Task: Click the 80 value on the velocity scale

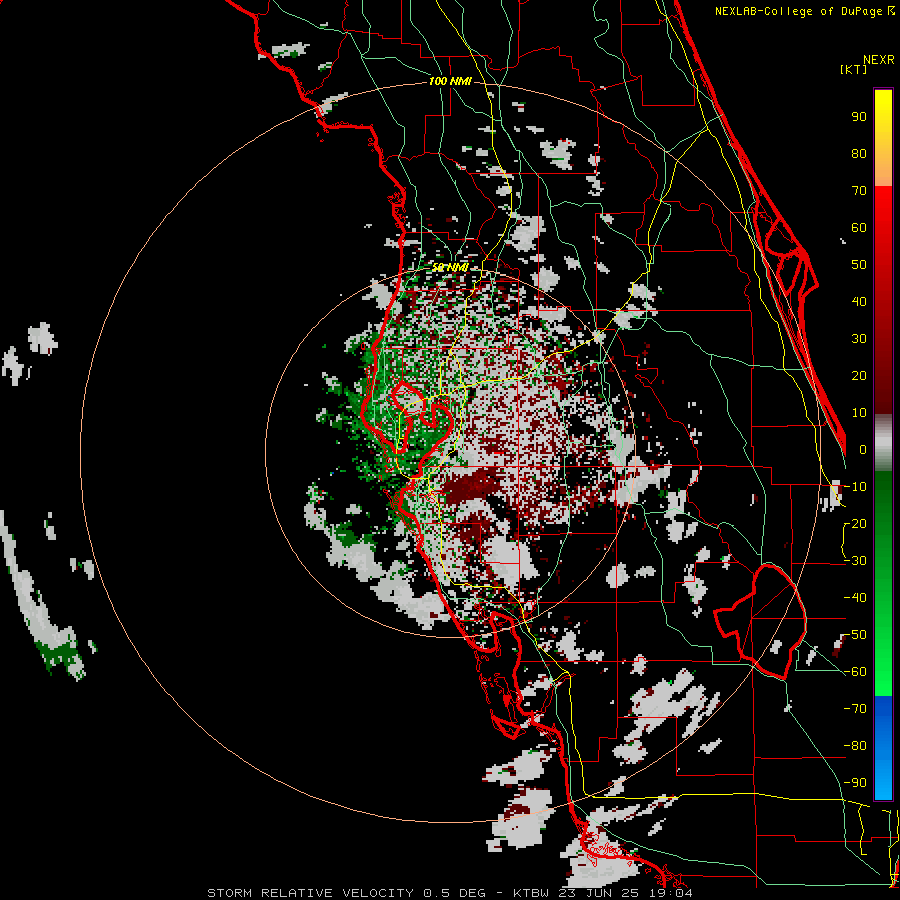Action: click(x=859, y=153)
